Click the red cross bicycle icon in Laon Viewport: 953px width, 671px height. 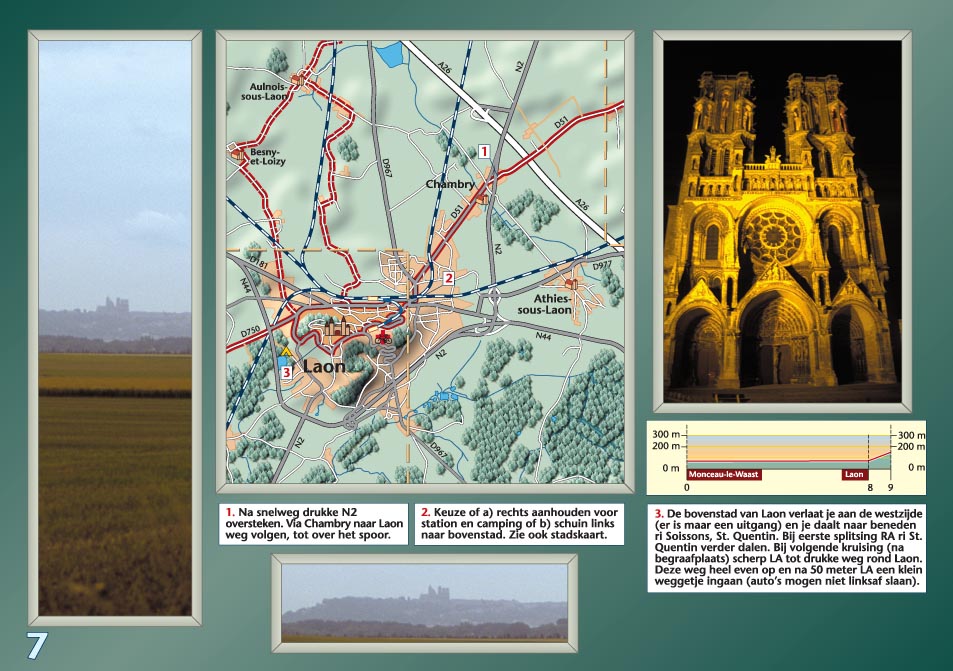tap(382, 338)
